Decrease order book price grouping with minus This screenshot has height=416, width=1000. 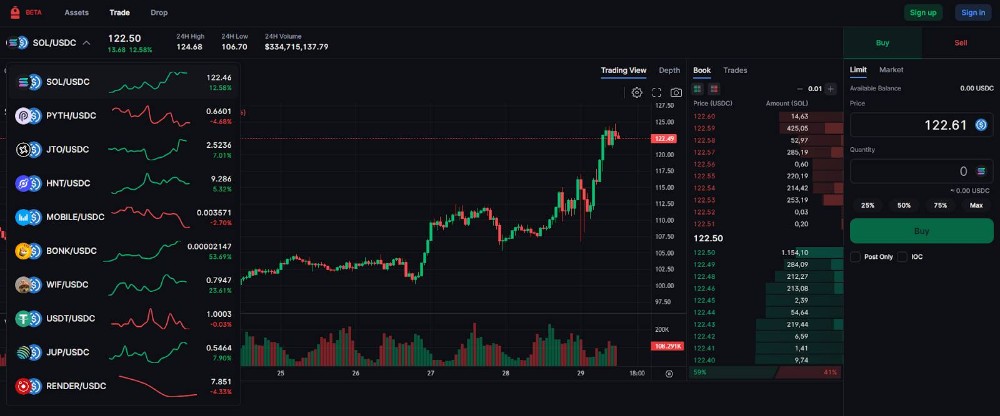[800, 89]
